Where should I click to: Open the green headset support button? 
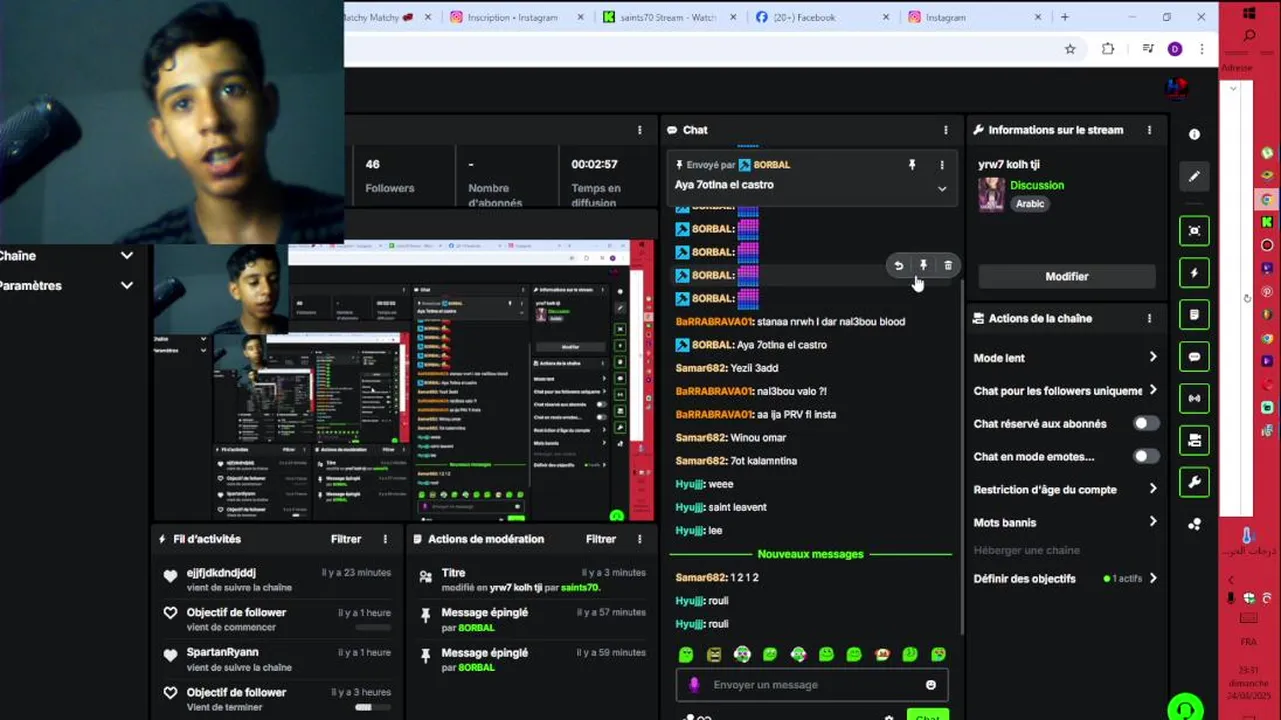1185,708
